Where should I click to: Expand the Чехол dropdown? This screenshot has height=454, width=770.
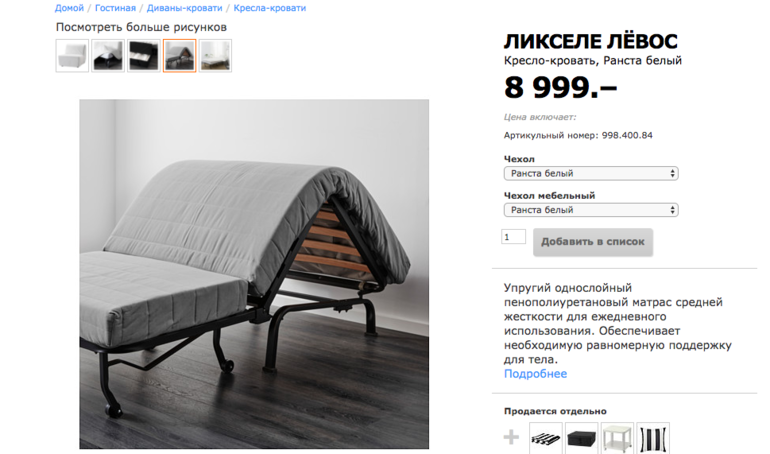591,173
